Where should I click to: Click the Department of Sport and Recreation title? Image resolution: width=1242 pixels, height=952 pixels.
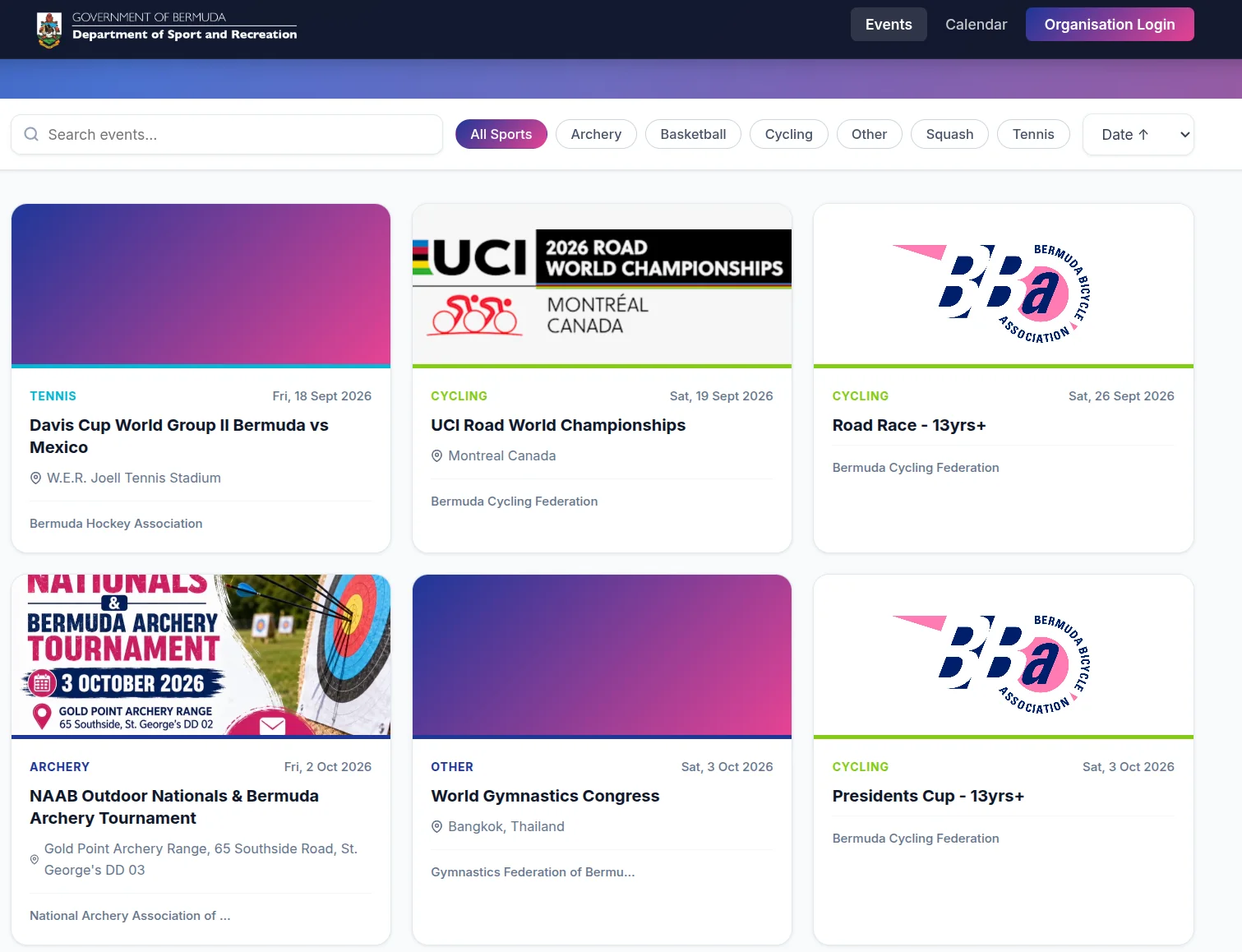185,35
